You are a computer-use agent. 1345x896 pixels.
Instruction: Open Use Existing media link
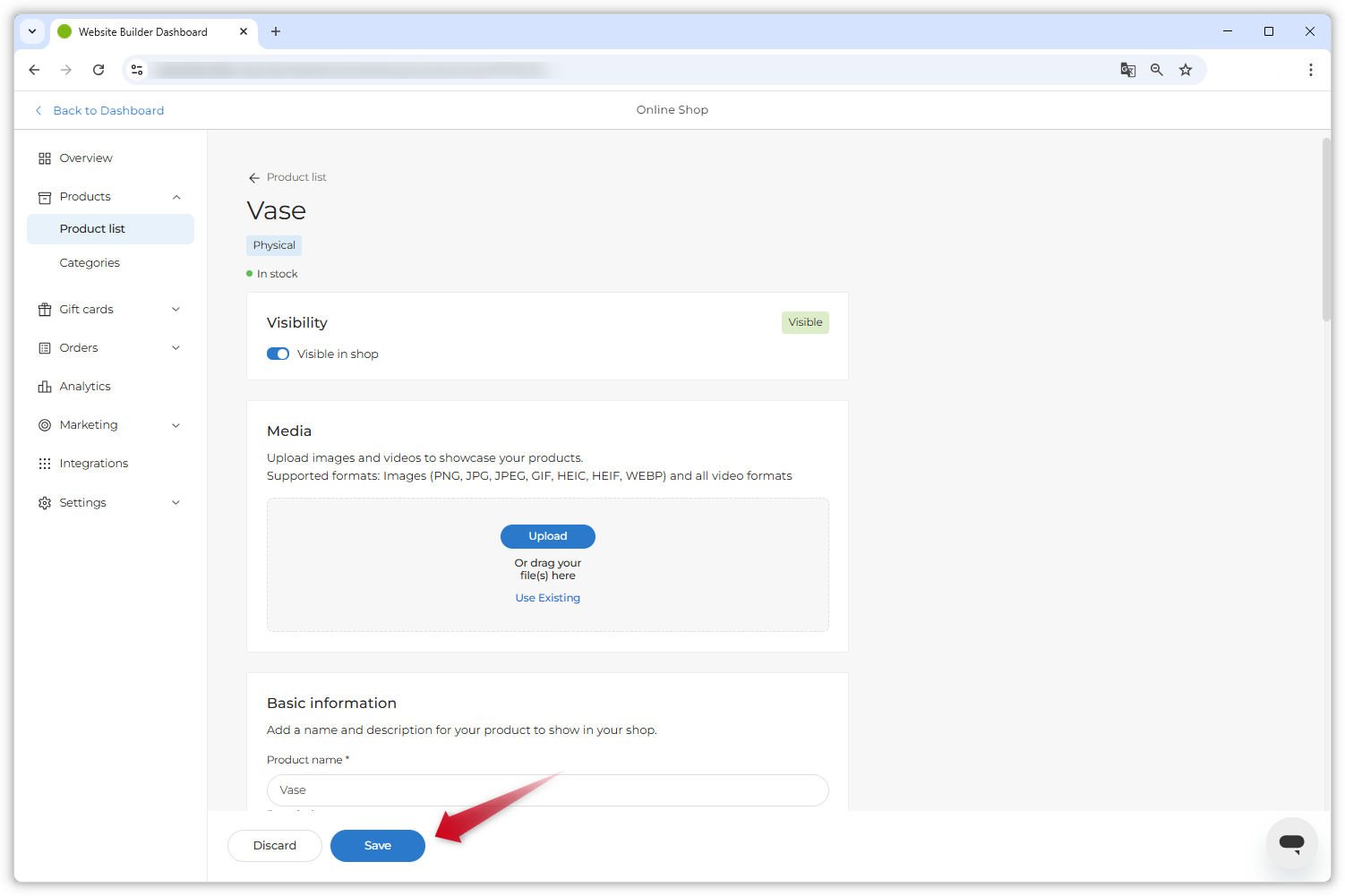pyautogui.click(x=547, y=597)
